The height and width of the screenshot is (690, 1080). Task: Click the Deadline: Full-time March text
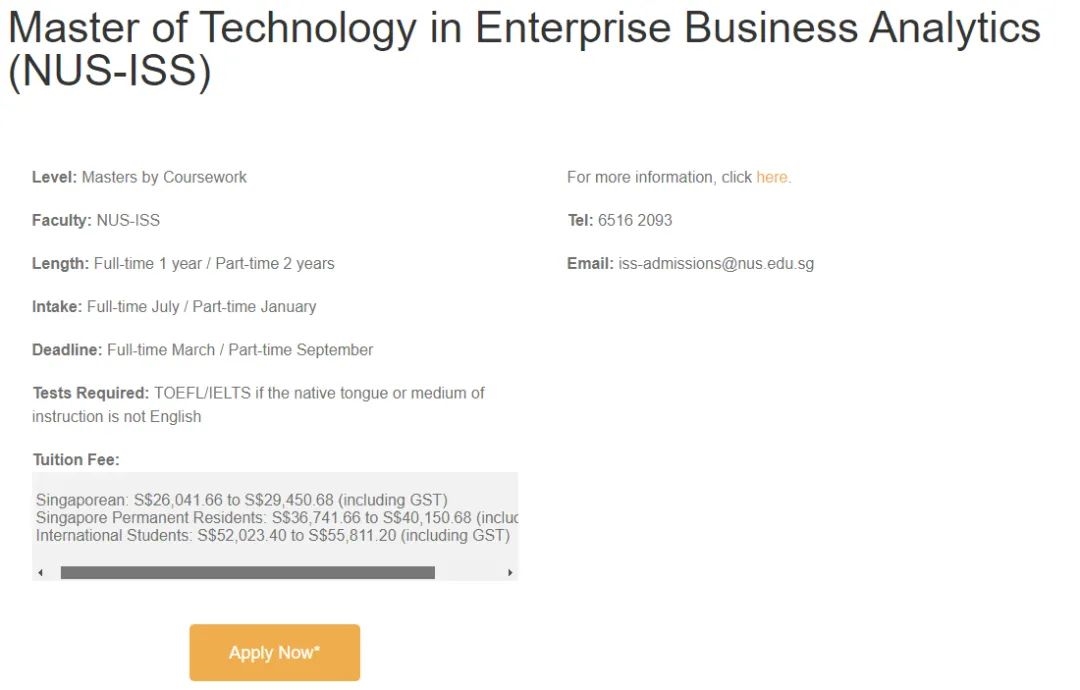click(202, 350)
